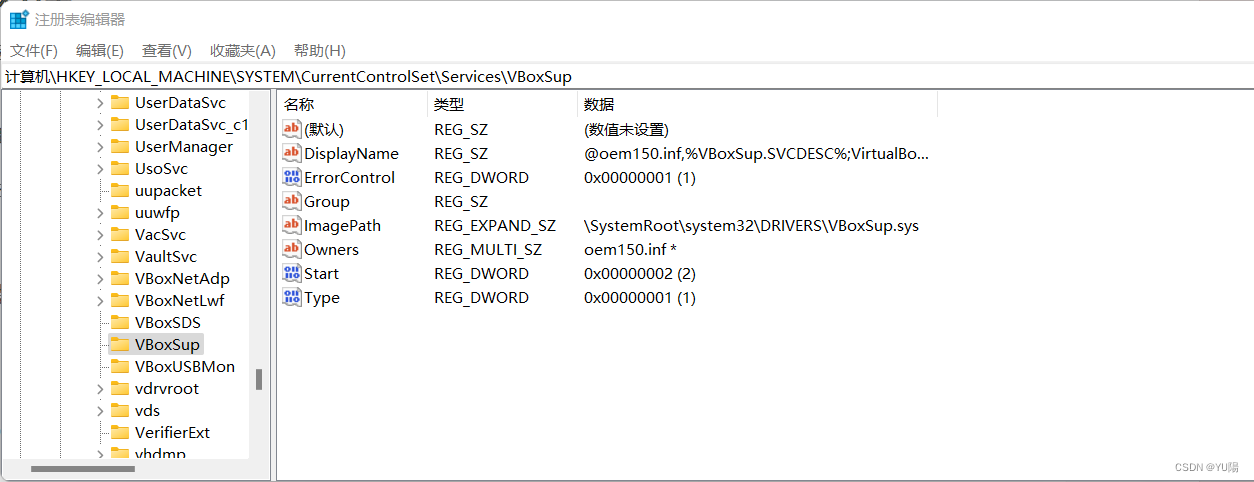Viewport: 1254px width, 482px height.
Task: Expand the UserDataSvc tree node
Action: [x=99, y=103]
